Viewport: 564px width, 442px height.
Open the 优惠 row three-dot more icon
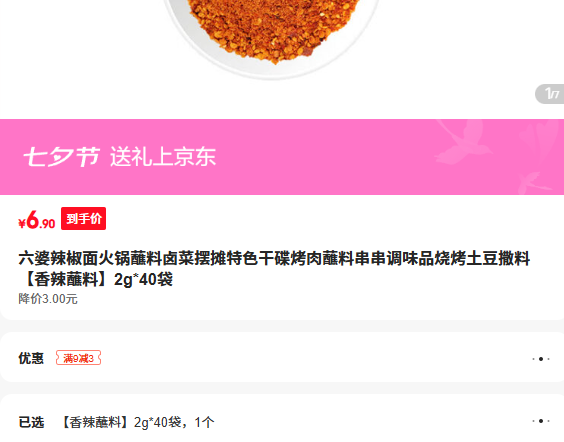(541, 359)
